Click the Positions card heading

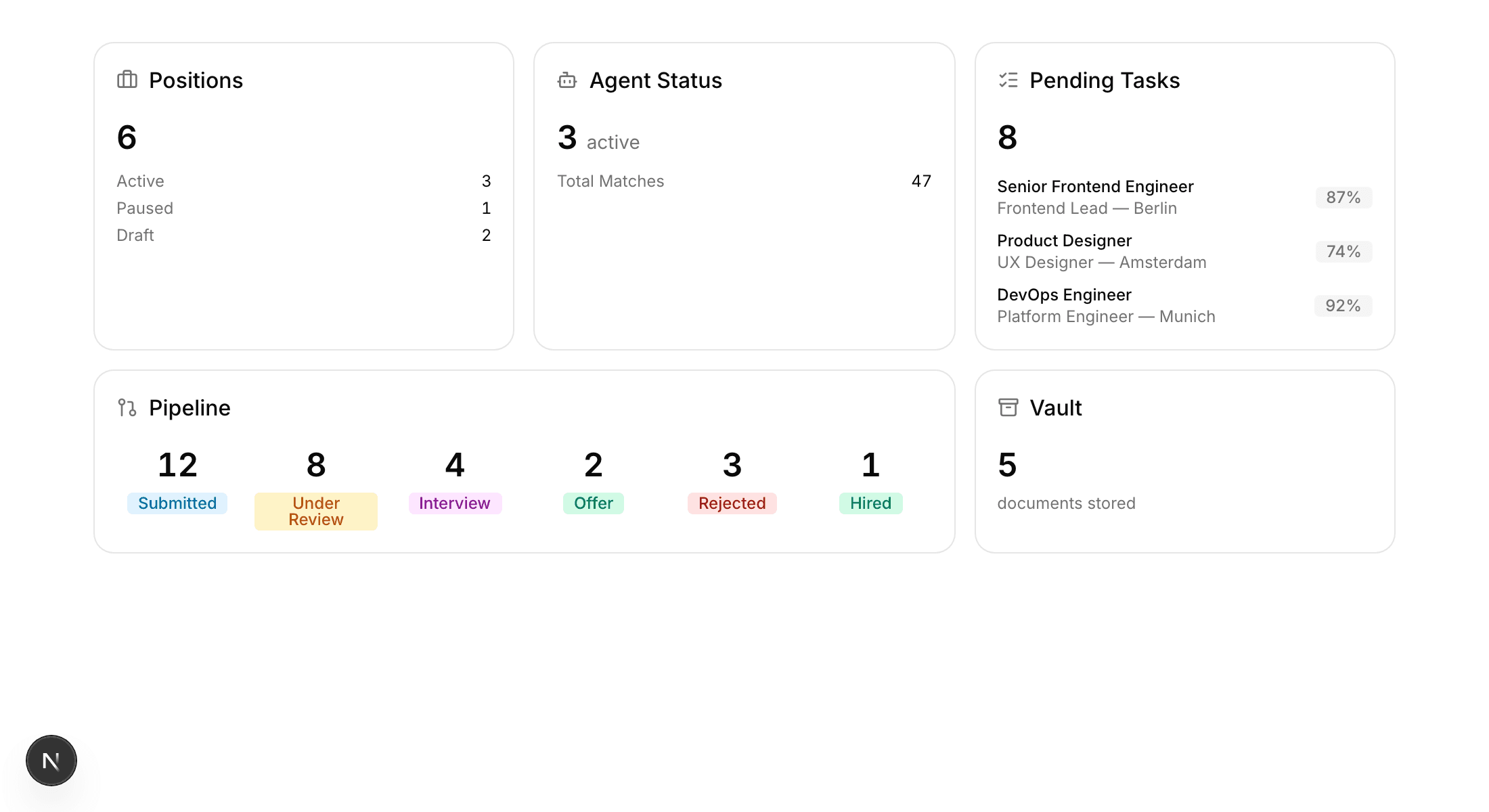click(x=196, y=80)
